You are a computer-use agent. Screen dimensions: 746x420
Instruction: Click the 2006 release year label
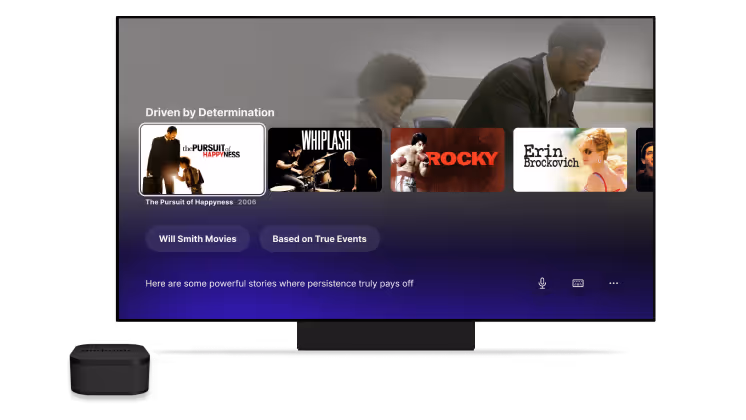point(247,202)
